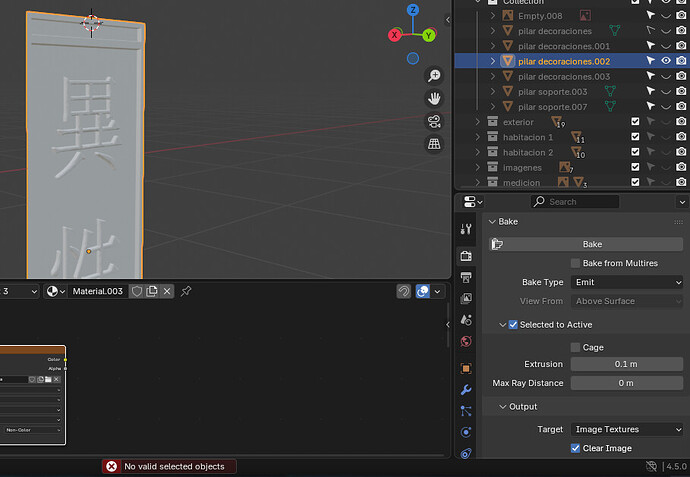Click the green Y axis gizmo
This screenshot has width=690, height=477.
[x=429, y=35]
